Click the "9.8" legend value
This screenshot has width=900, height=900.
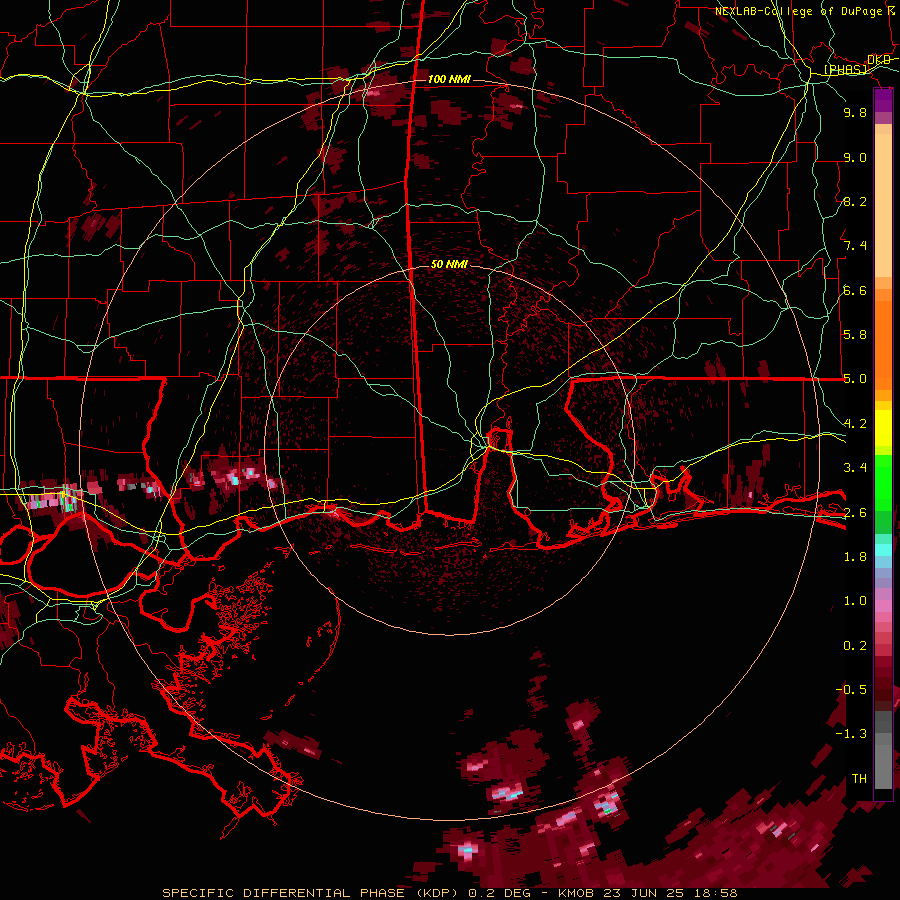point(855,112)
